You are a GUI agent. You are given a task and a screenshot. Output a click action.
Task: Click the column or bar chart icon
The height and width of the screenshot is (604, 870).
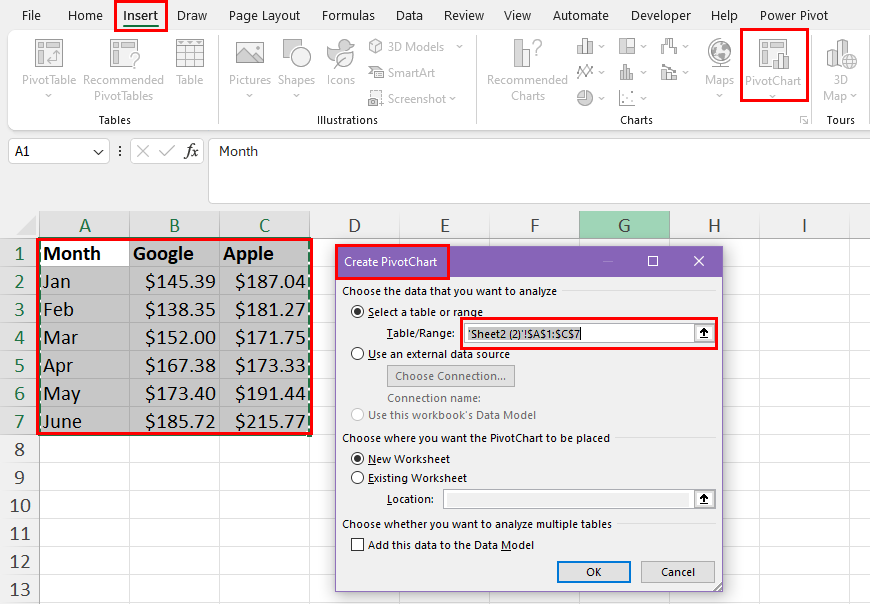tap(585, 46)
